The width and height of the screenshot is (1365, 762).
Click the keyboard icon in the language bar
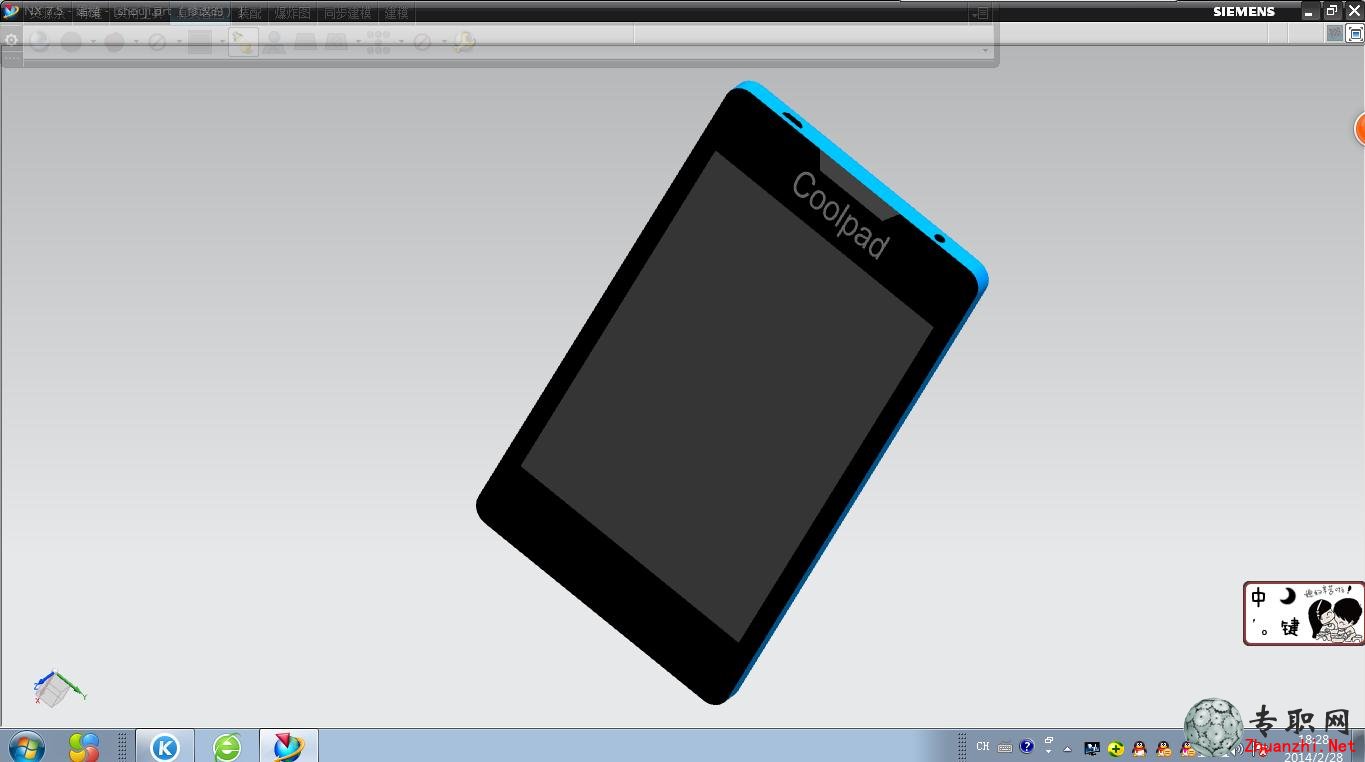(1005, 747)
